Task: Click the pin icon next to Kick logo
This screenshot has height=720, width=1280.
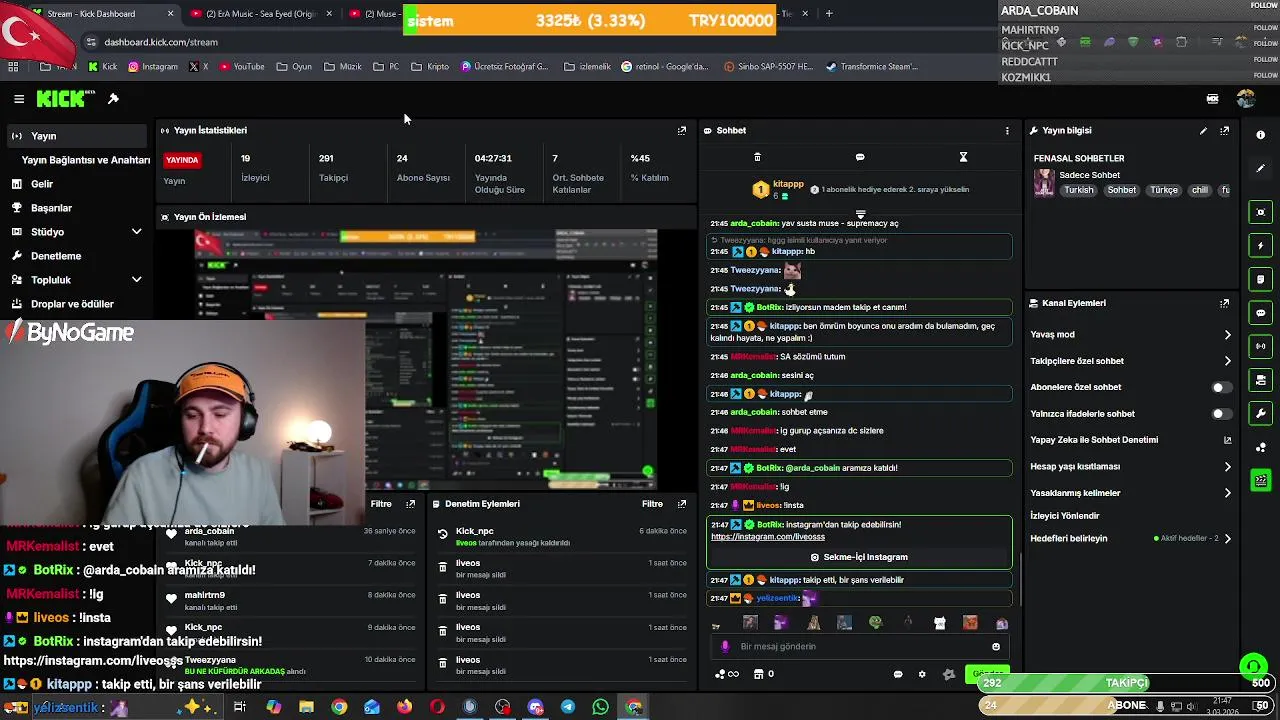Action: [x=113, y=99]
